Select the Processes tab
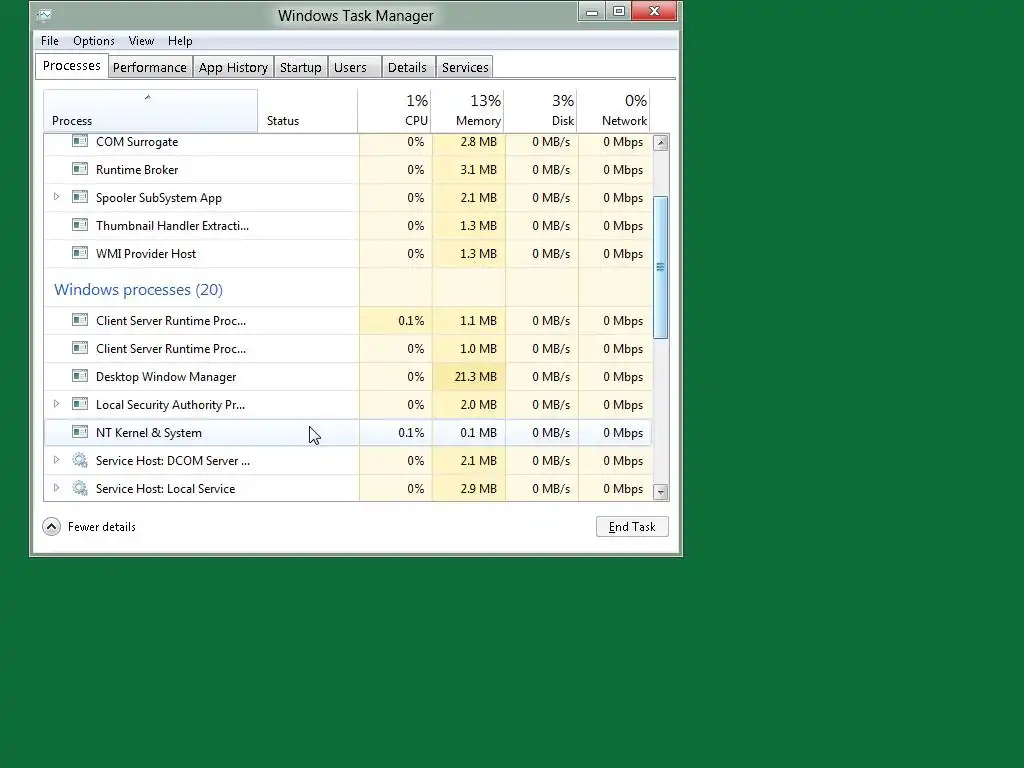Screen dimensions: 1024x768 (72, 66)
